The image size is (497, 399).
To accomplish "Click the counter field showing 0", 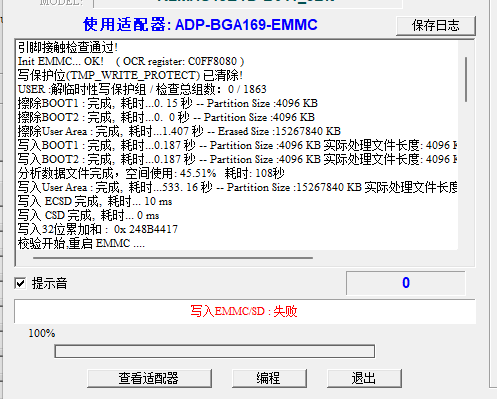I will pos(406,283).
